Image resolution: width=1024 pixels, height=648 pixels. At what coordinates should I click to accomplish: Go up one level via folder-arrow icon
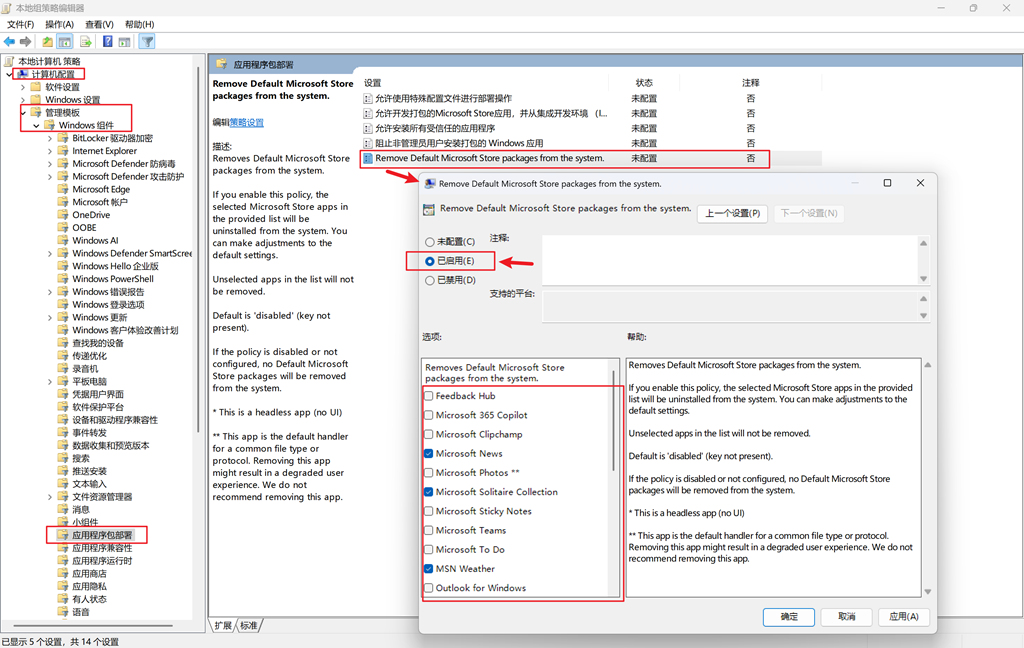pos(48,42)
